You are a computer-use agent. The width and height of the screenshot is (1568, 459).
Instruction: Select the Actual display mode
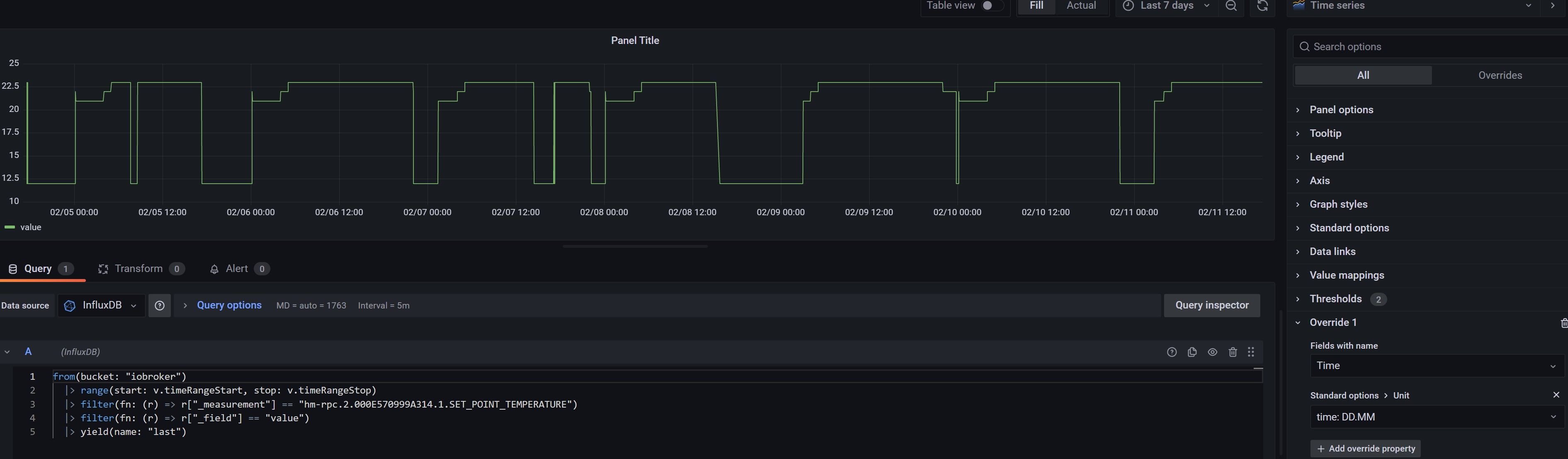coord(1081,5)
